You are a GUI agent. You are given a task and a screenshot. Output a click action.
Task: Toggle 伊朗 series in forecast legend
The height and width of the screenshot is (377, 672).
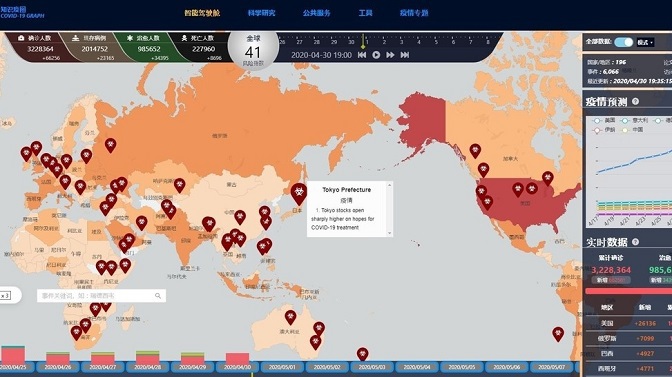pyautogui.click(x=603, y=129)
